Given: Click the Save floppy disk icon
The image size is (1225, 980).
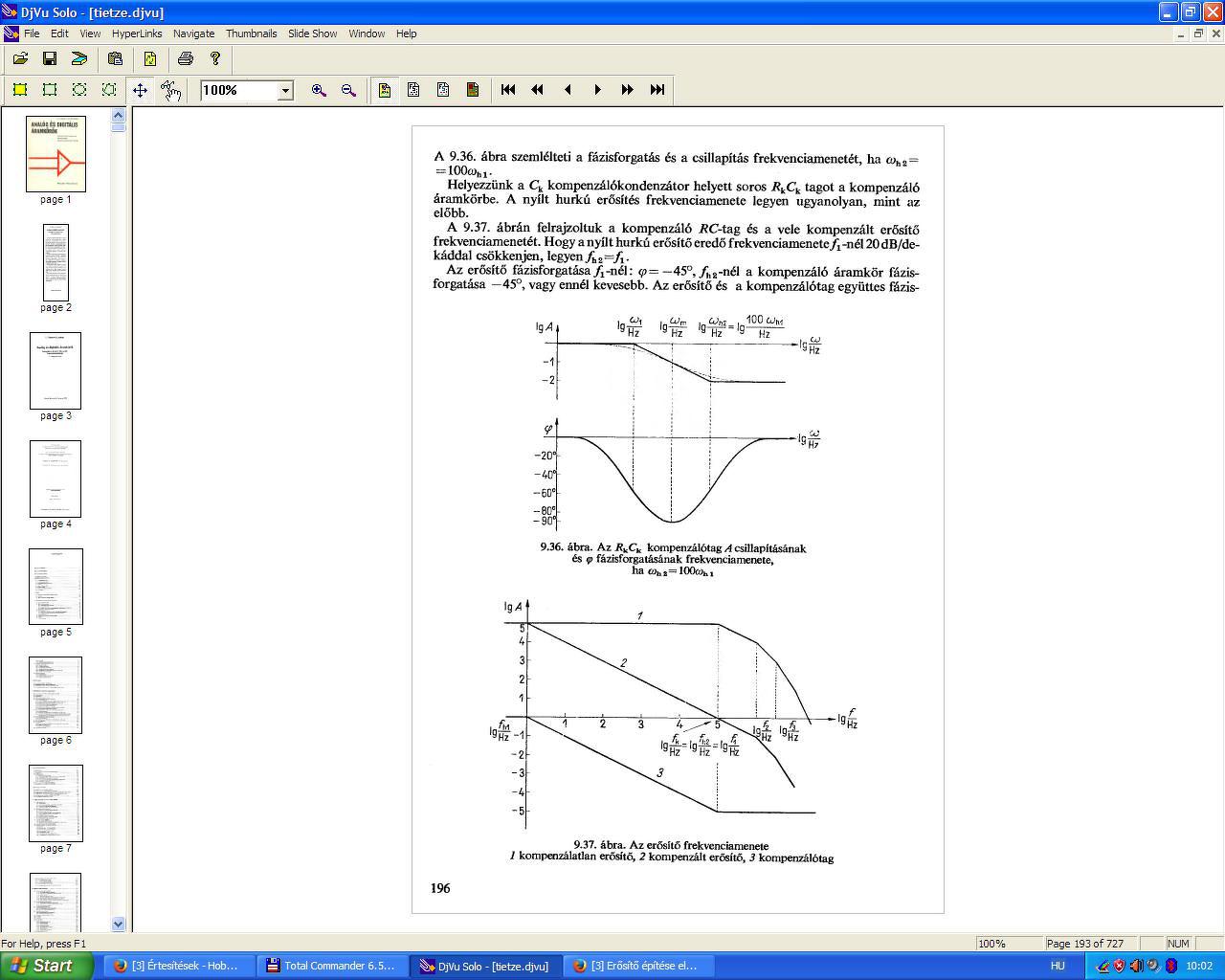Looking at the screenshot, I should click(x=50, y=59).
